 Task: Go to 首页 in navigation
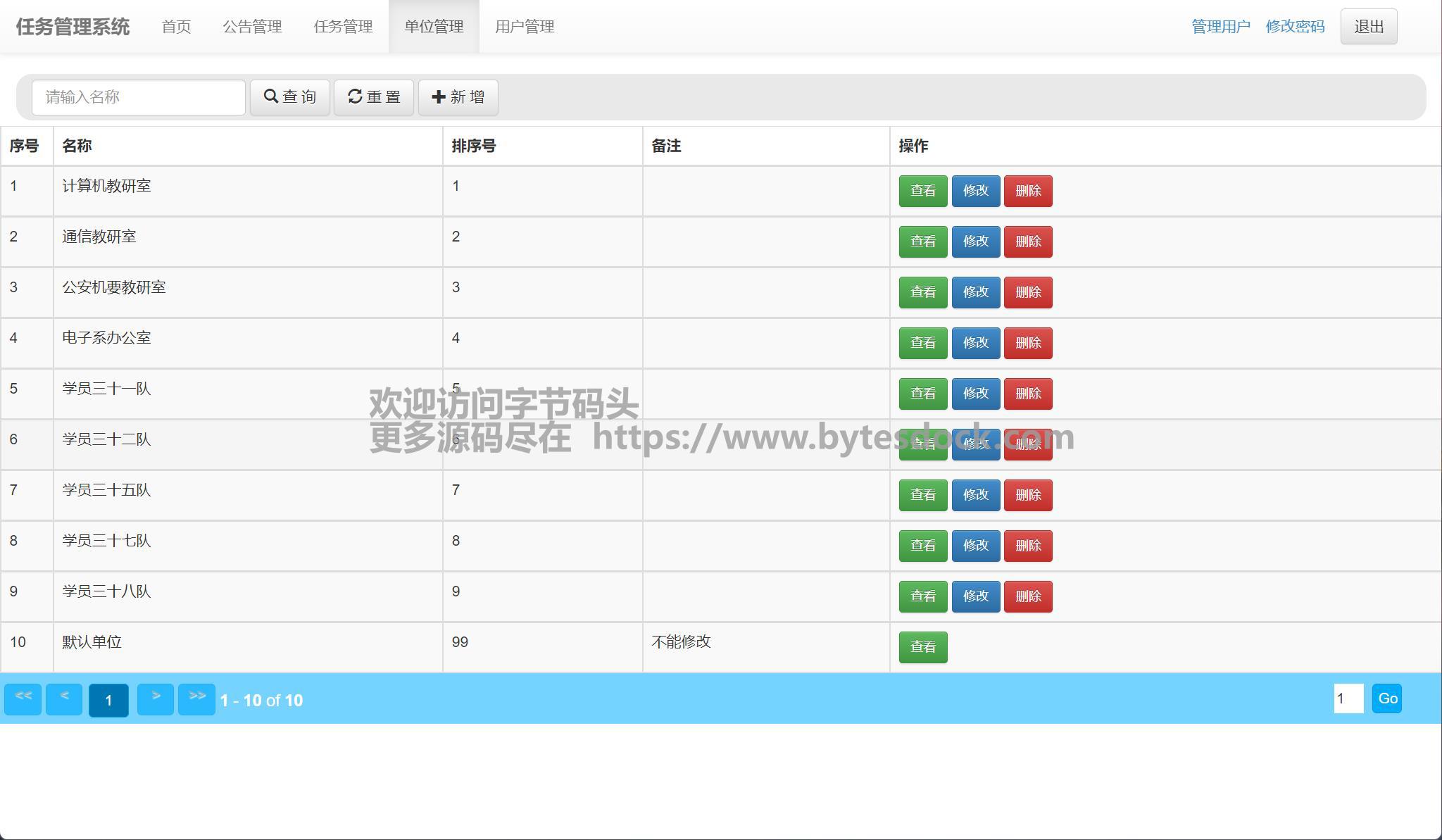[x=176, y=27]
